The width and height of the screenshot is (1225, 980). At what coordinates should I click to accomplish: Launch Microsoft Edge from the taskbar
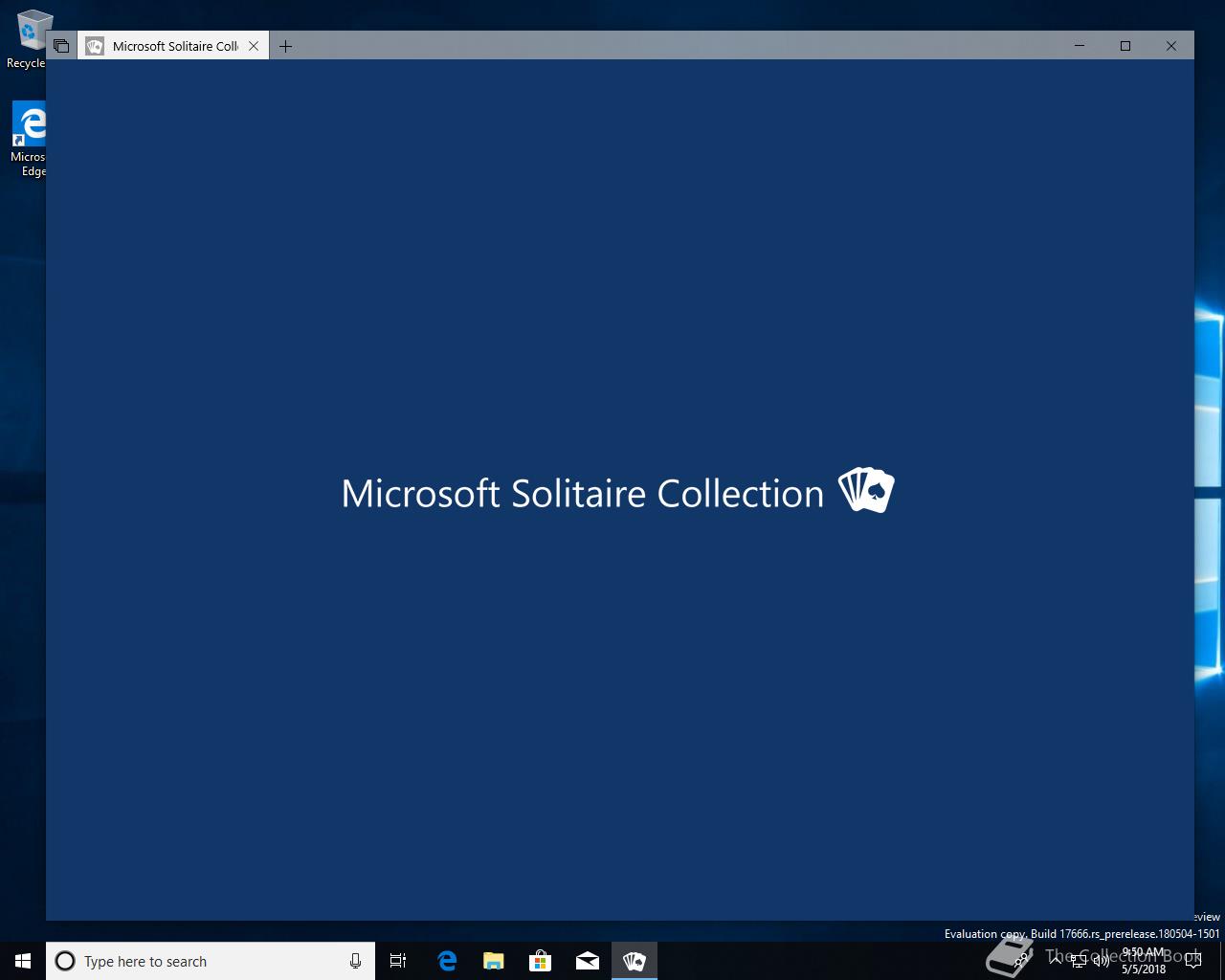tap(447, 961)
